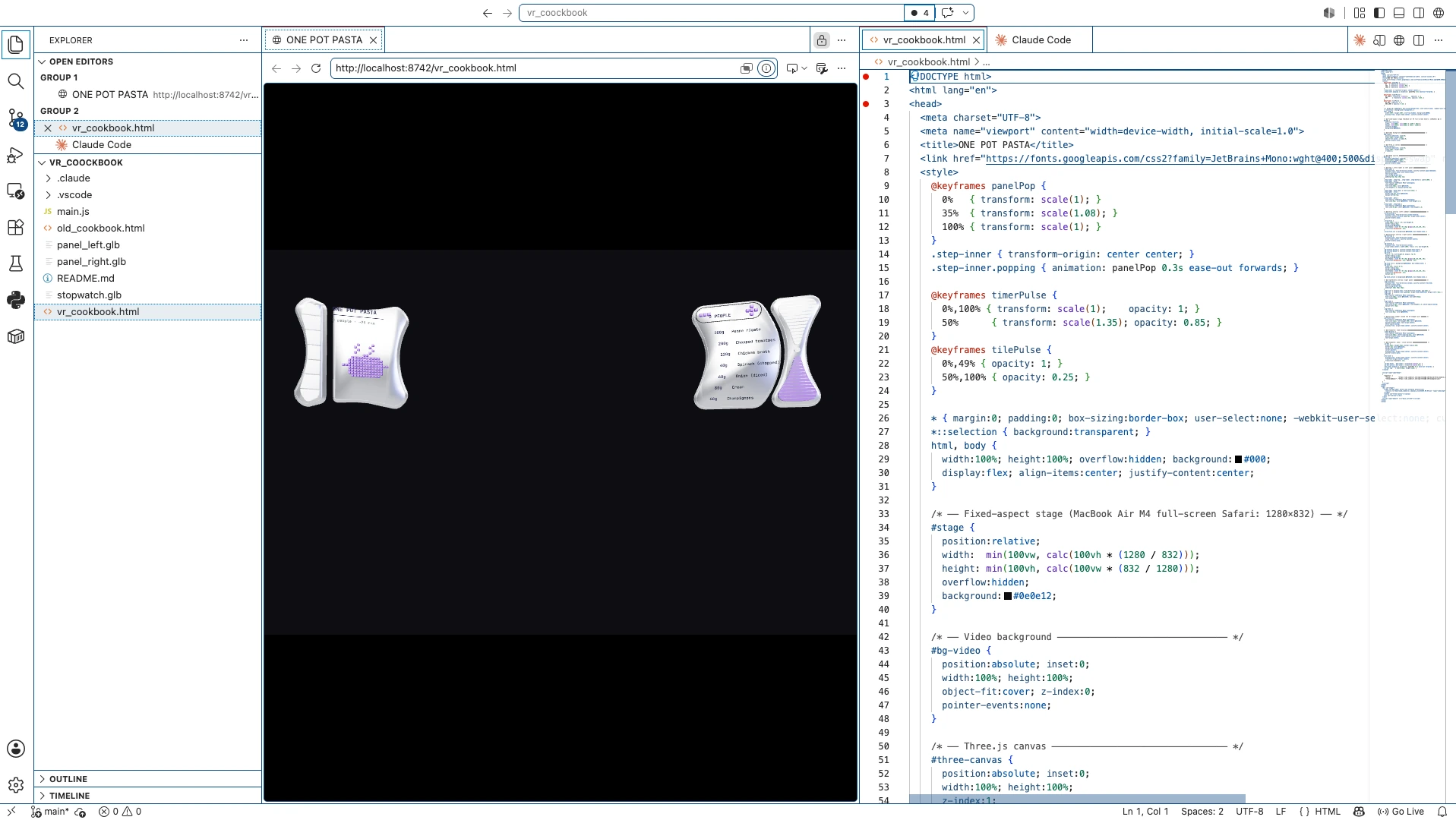Open the Google Fonts link on line 7
The width and height of the screenshot is (1456, 820).
(x=1180, y=159)
